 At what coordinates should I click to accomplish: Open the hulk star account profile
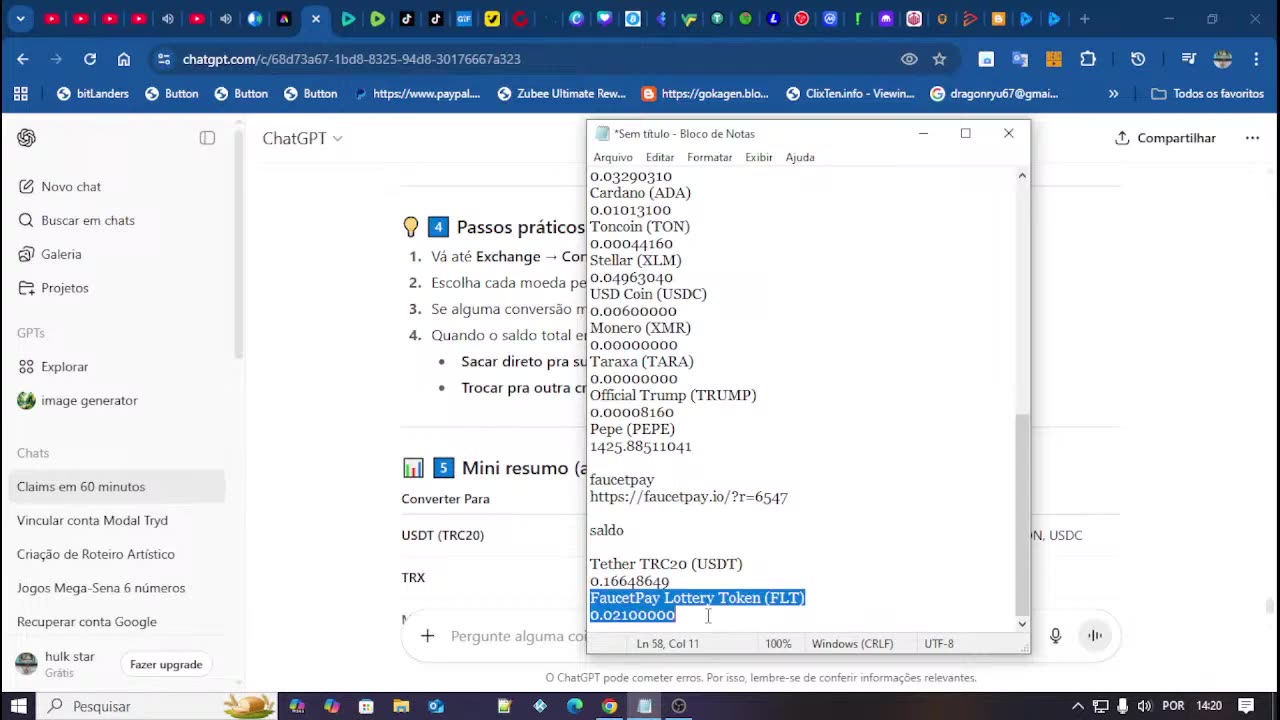[x=60, y=664]
